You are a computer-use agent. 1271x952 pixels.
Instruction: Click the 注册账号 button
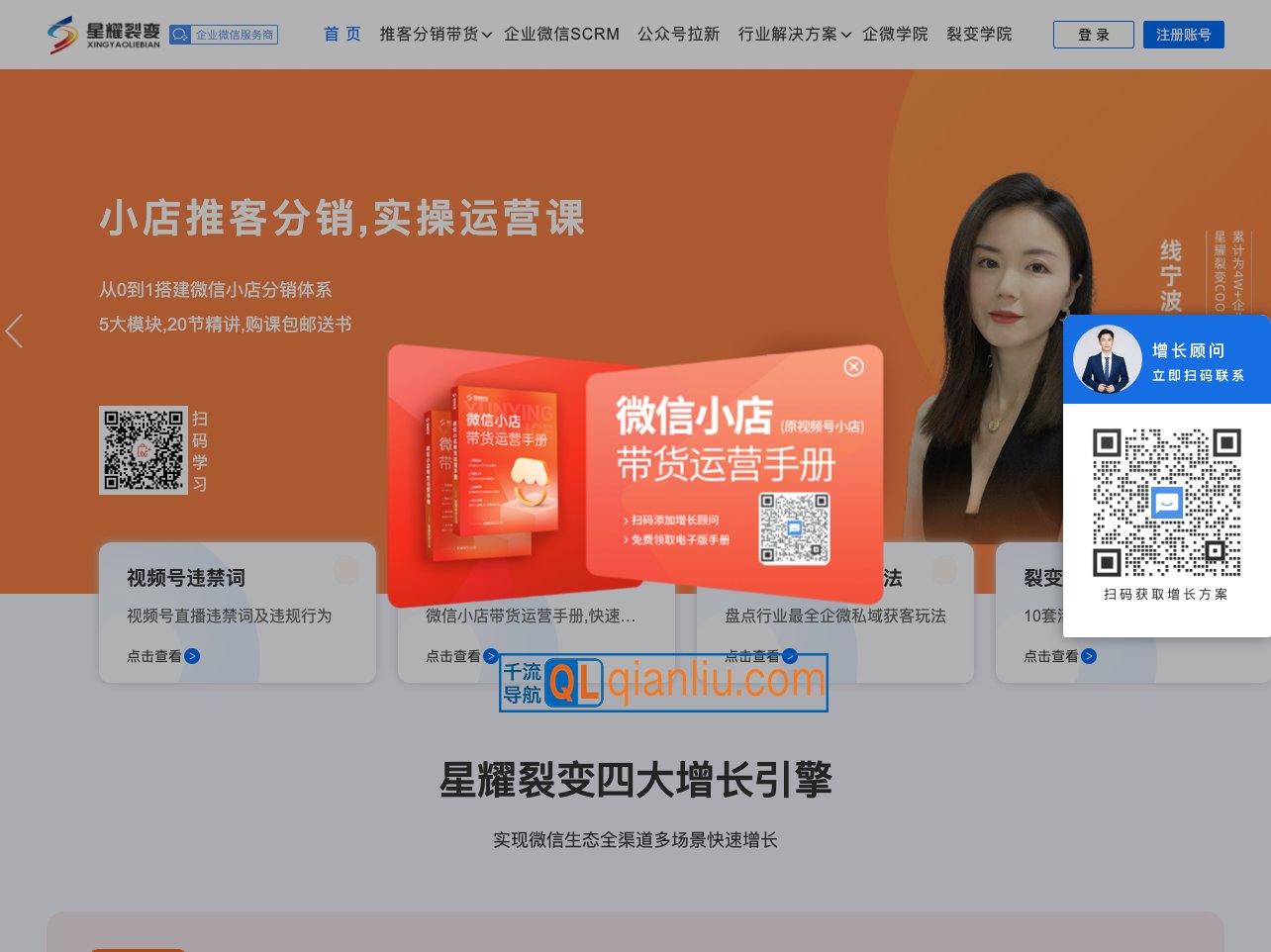tap(1183, 35)
